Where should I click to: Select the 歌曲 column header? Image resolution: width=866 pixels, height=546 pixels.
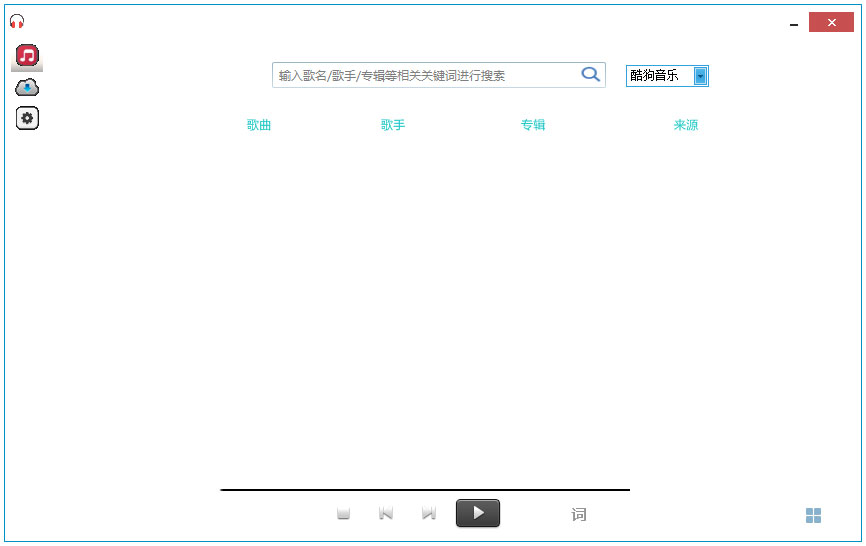tap(259, 125)
